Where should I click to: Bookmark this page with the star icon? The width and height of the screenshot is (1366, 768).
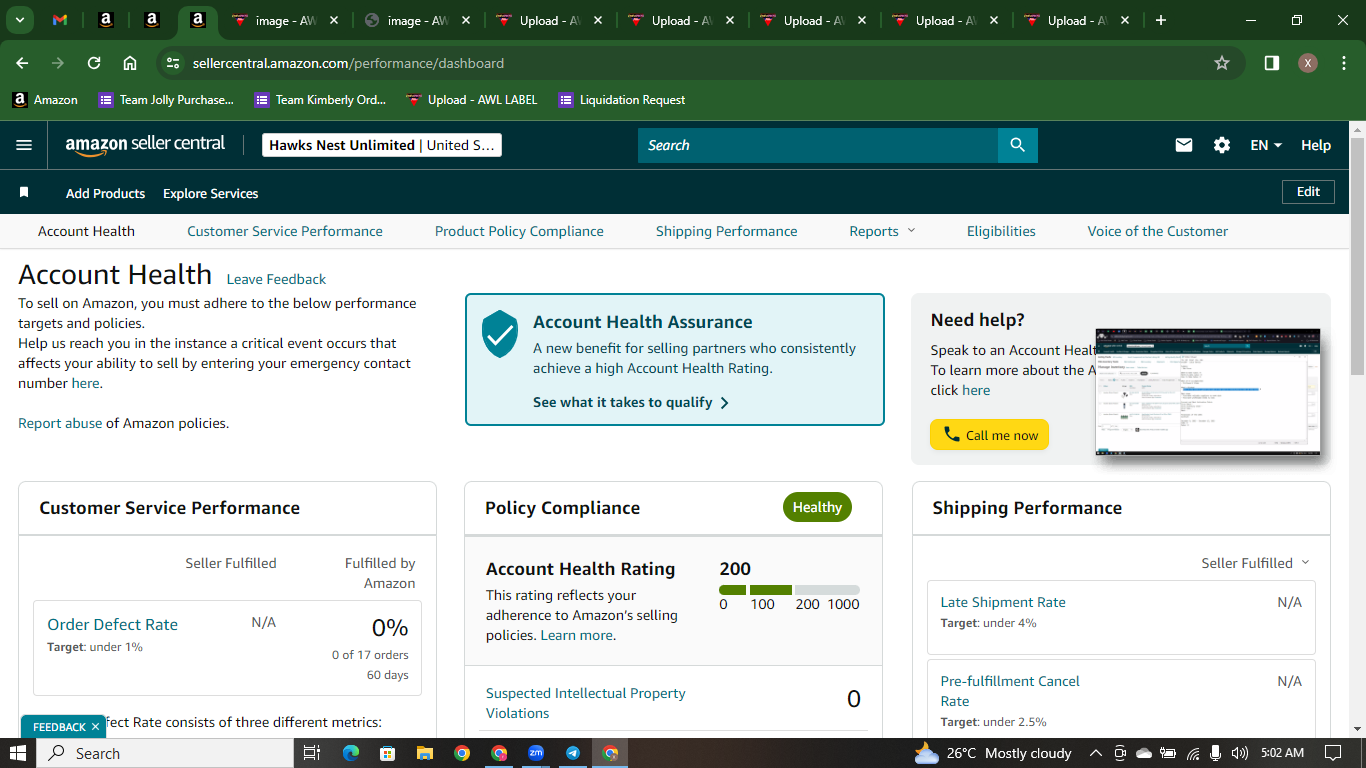(1222, 63)
